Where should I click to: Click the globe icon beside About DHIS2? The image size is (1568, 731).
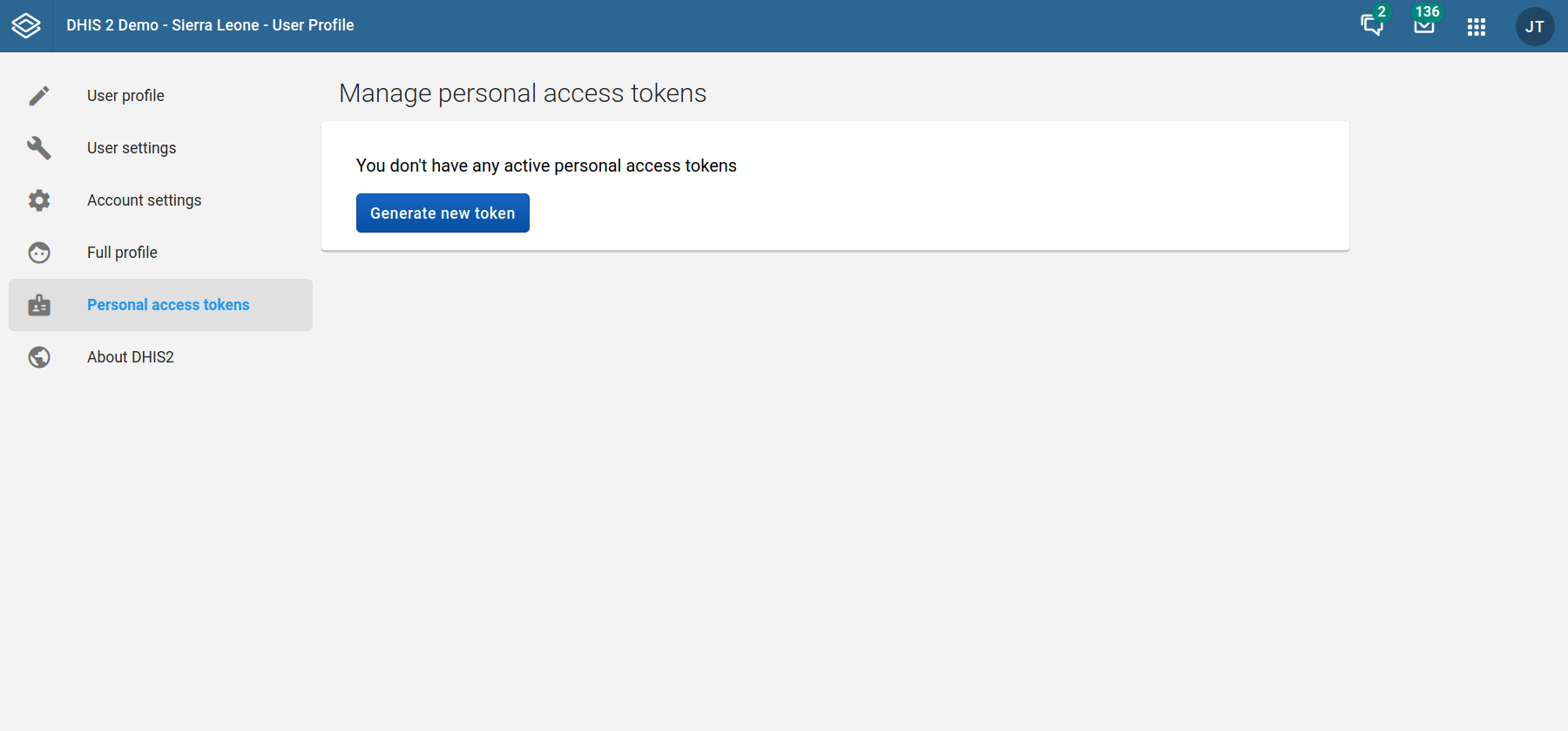[39, 357]
